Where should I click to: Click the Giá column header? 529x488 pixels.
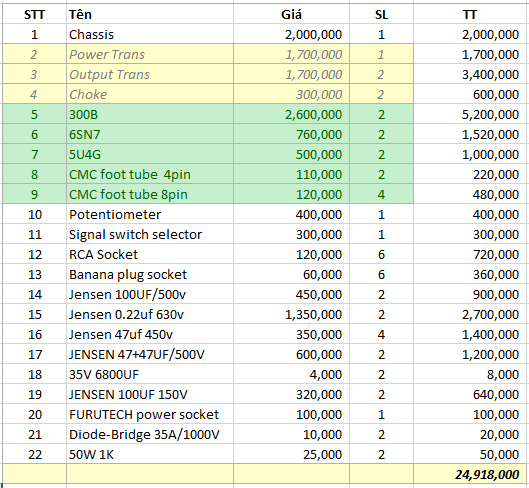click(291, 14)
